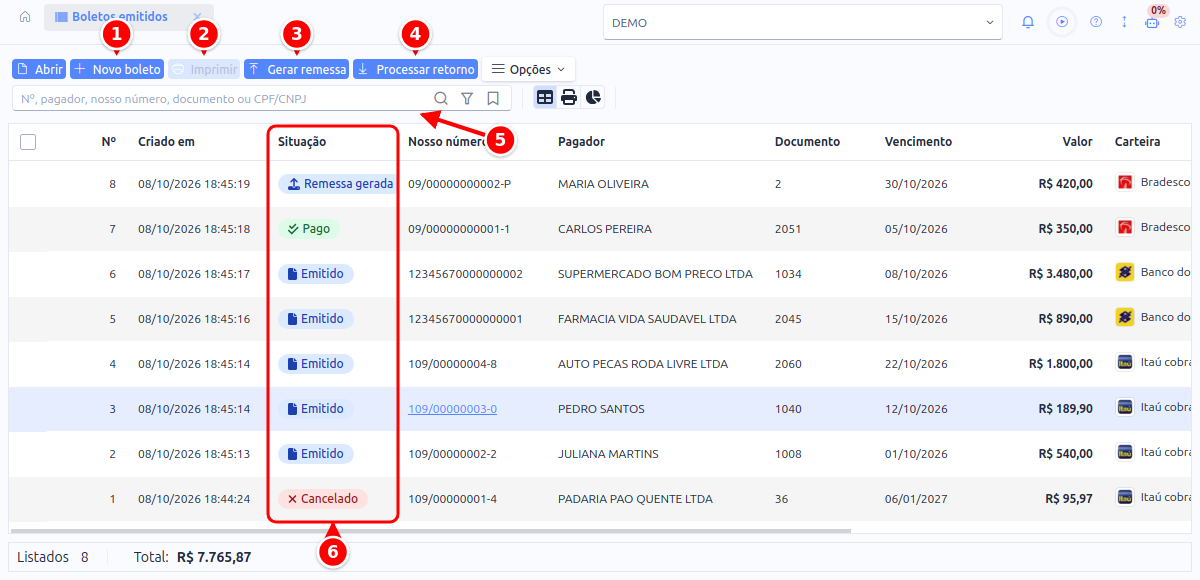
Task: Expand the DEMO company dropdown
Action: pos(803,22)
